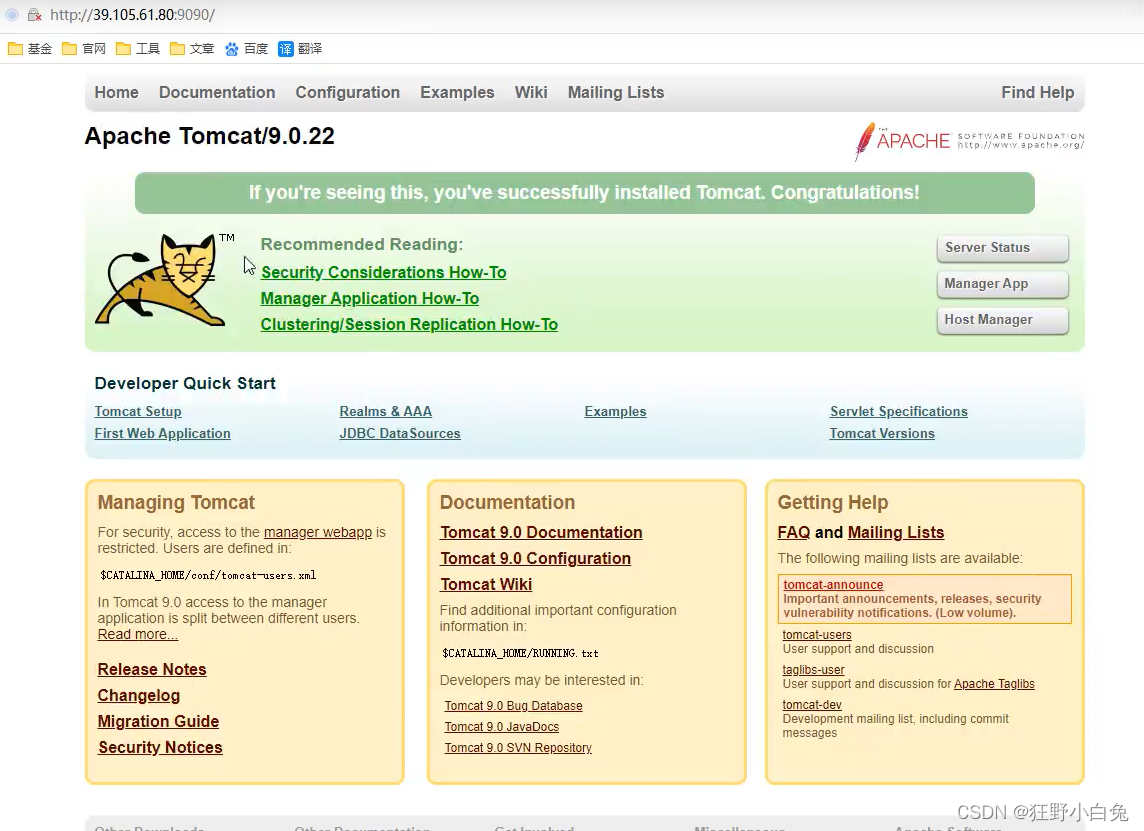Open the tomcat-announce mailing list link
Image resolution: width=1144 pixels, height=831 pixels.
[x=833, y=585]
